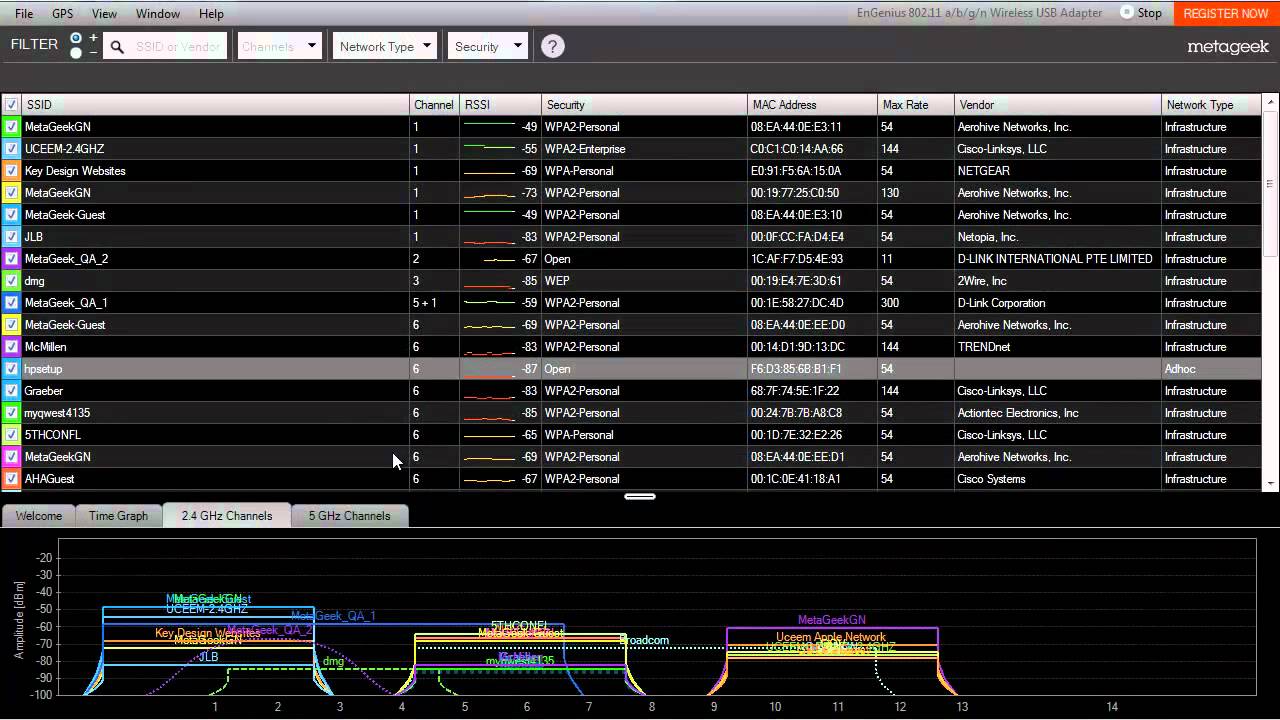Toggle the AHAGuest network checkbox
This screenshot has width=1280, height=720.
(11, 479)
